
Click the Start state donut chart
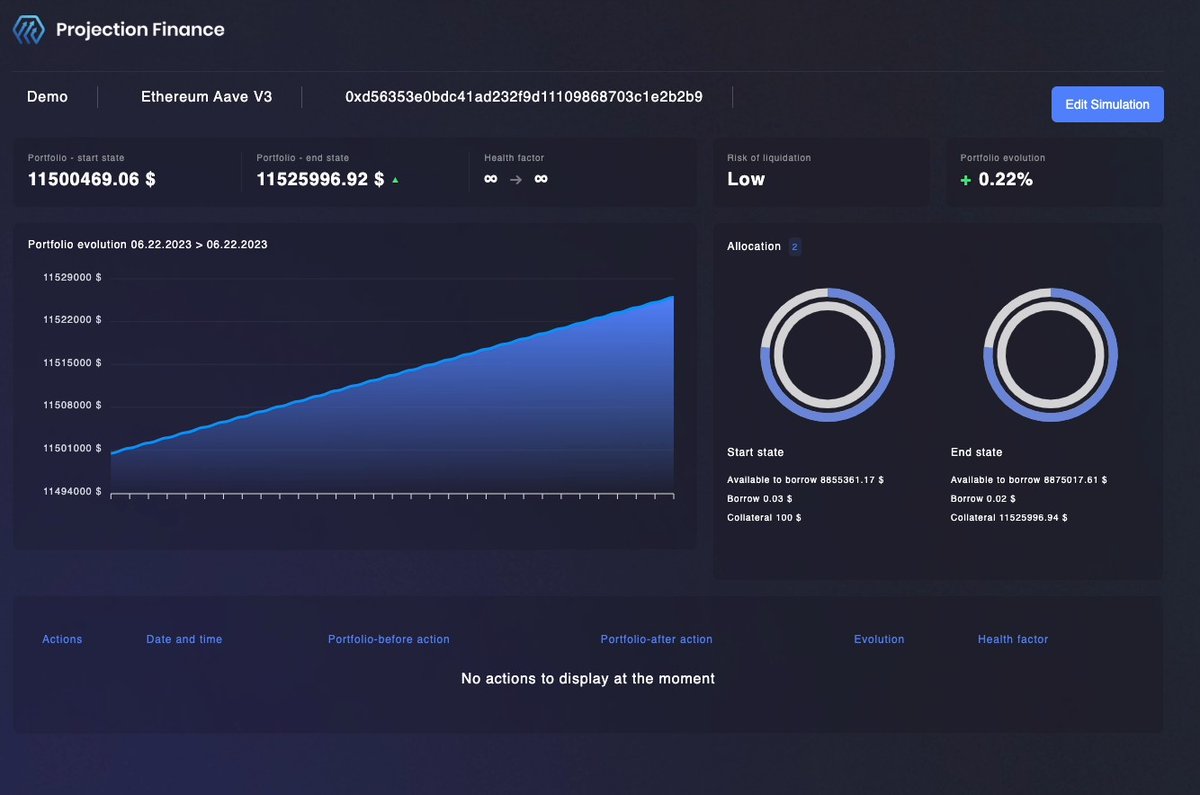(x=827, y=355)
